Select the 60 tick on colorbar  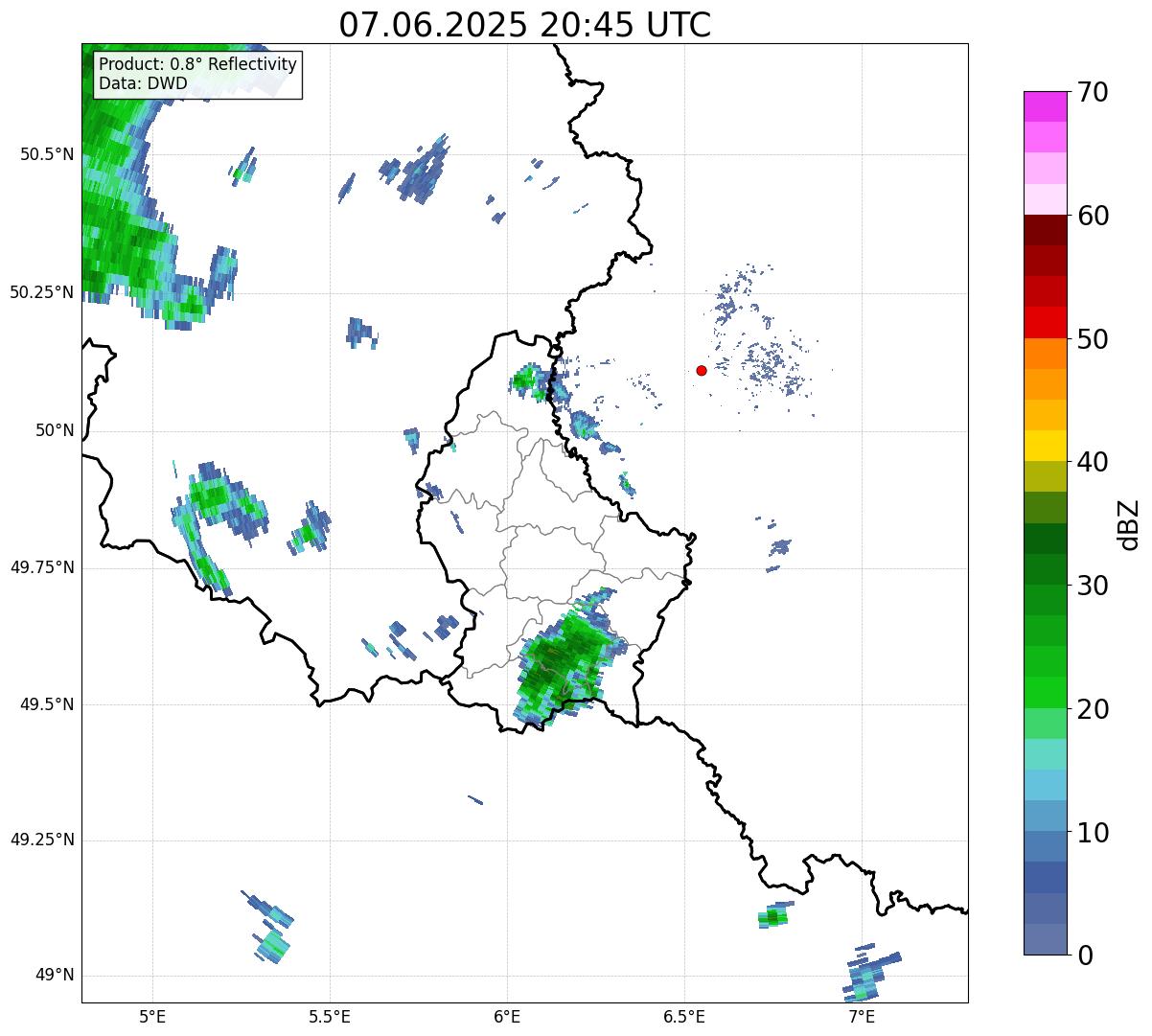1093,216
